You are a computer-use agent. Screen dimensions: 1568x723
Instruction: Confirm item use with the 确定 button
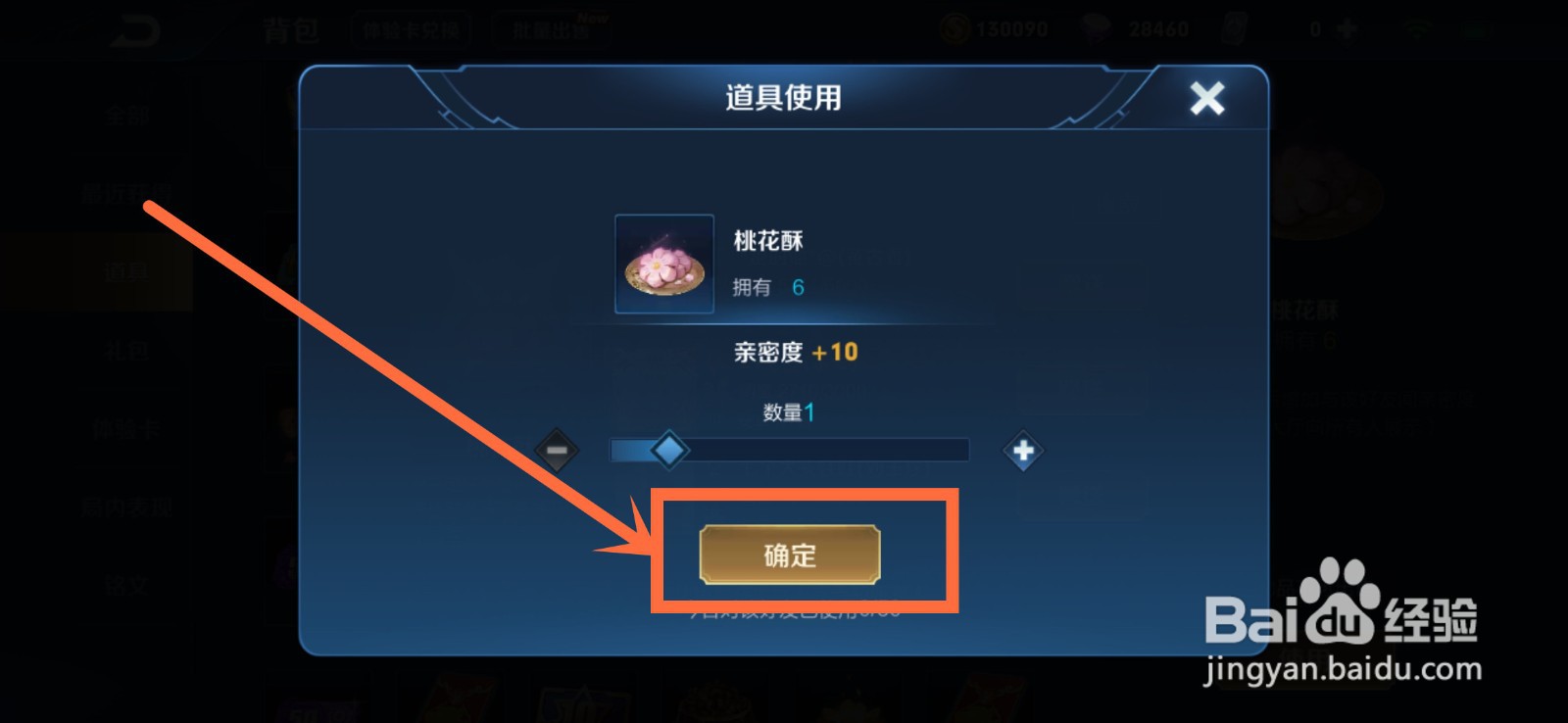pyautogui.click(x=790, y=554)
